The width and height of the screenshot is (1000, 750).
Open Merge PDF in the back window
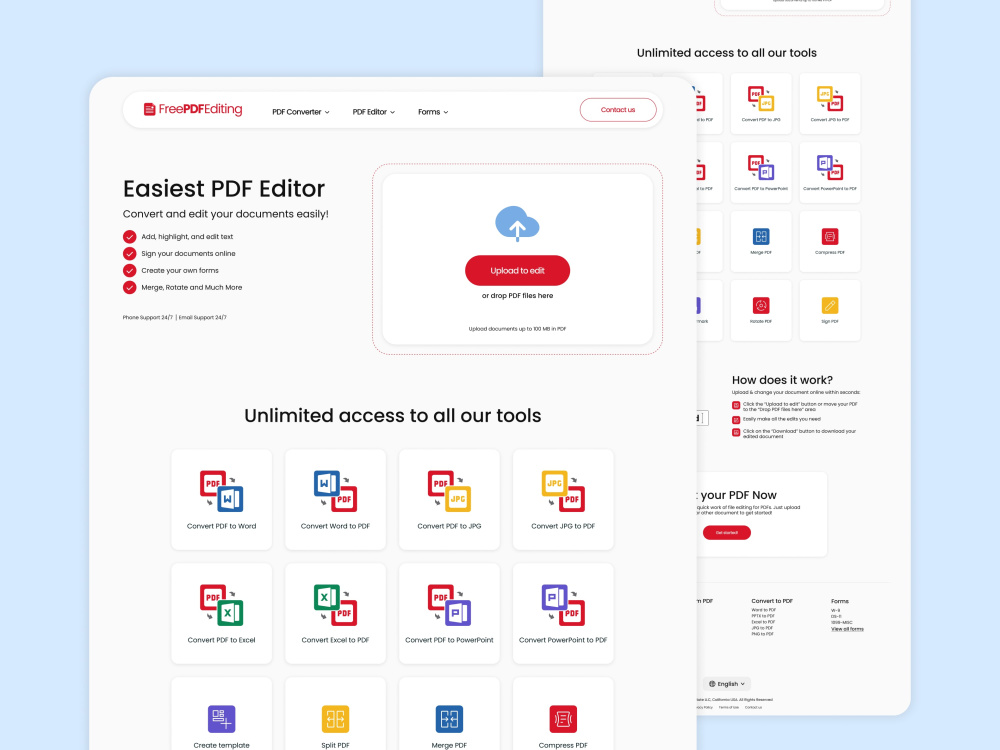[x=761, y=241]
